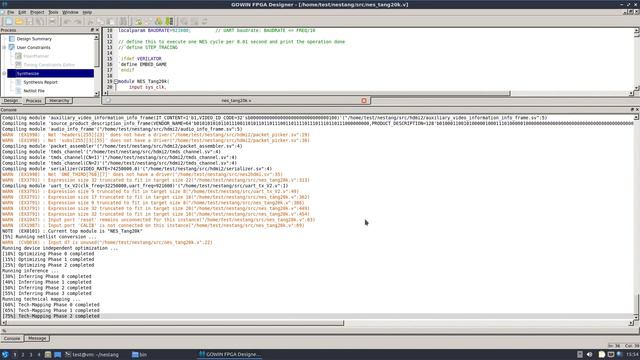Click the GOWIN FPGA Designer taskbar button
Image resolution: width=640 pixels, height=360 pixels.
[x=229, y=355]
